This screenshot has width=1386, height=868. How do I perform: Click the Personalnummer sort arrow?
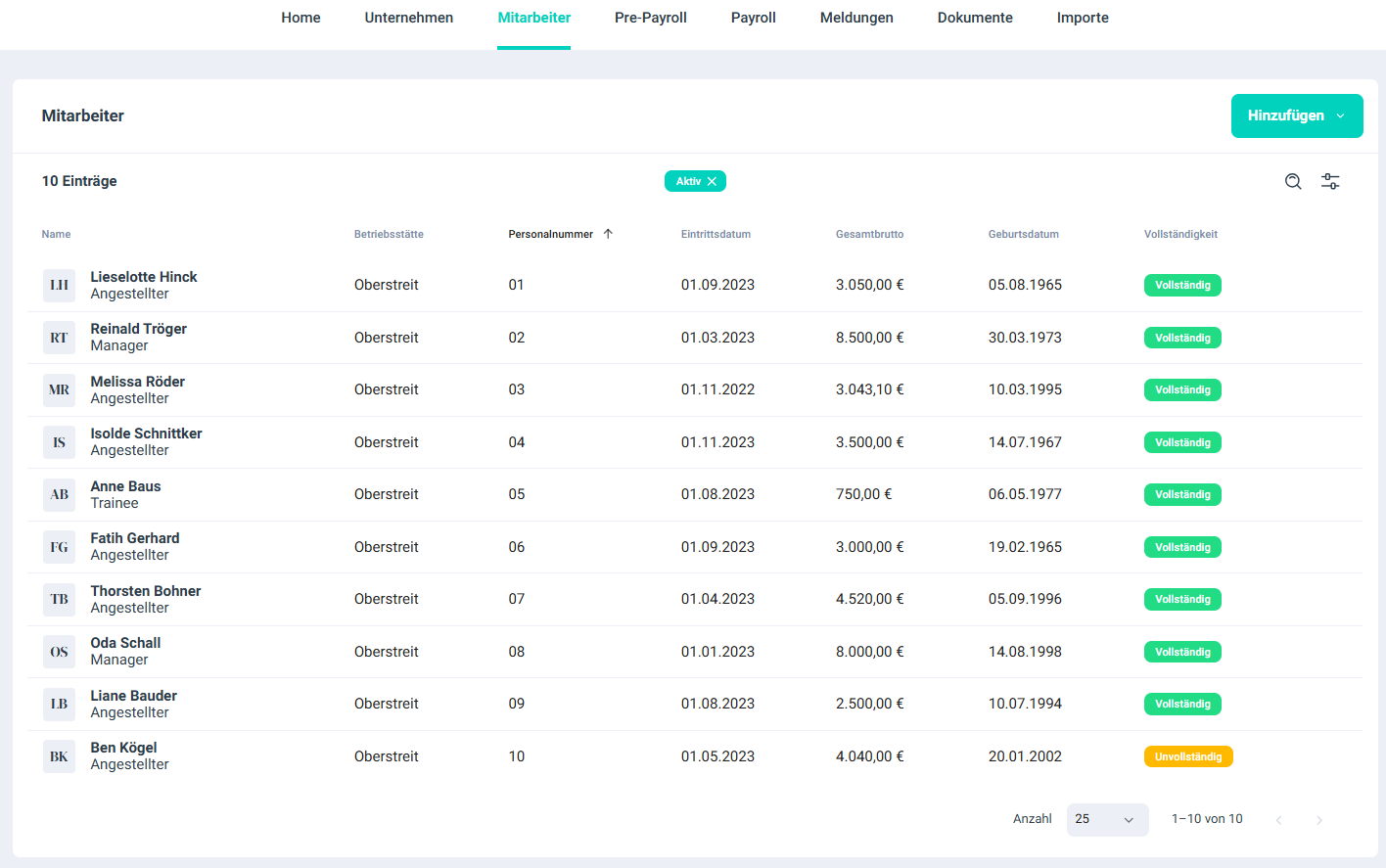tap(608, 234)
